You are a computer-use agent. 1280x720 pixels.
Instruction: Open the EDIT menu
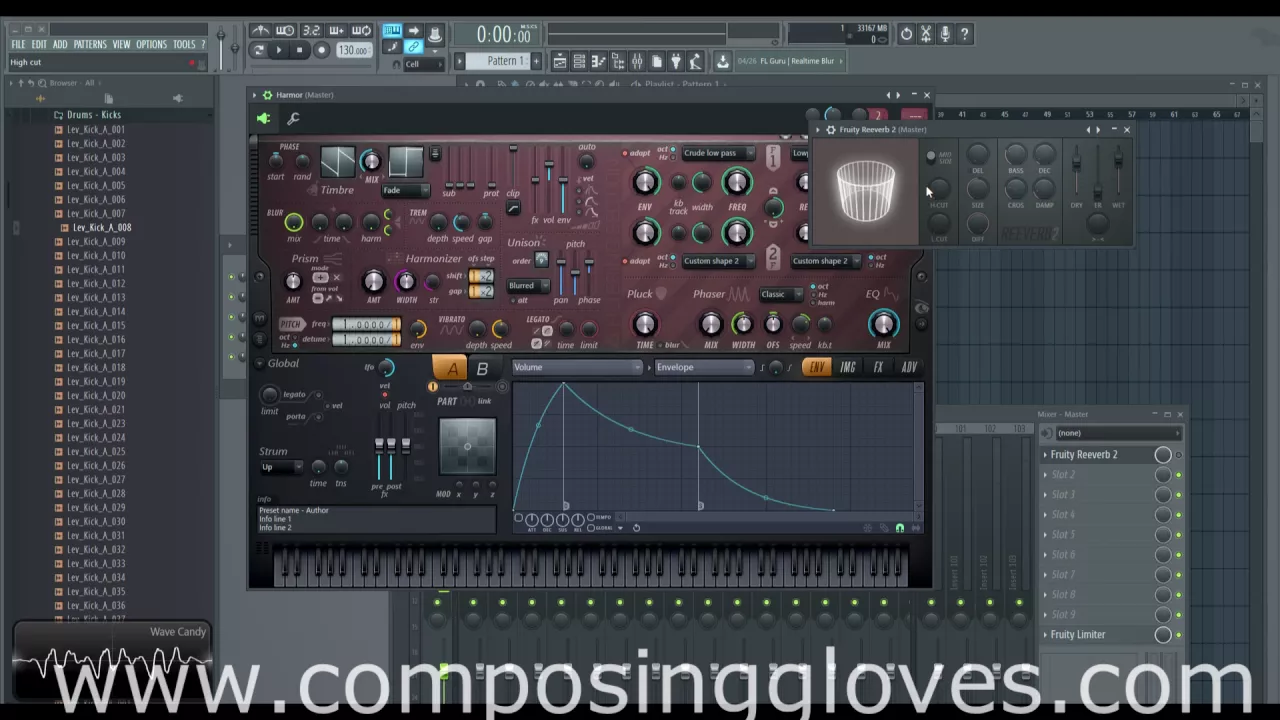(x=39, y=44)
